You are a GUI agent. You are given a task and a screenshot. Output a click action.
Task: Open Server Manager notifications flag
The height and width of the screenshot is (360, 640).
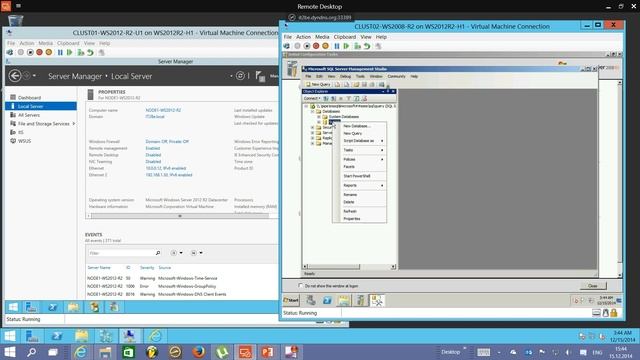(260, 76)
